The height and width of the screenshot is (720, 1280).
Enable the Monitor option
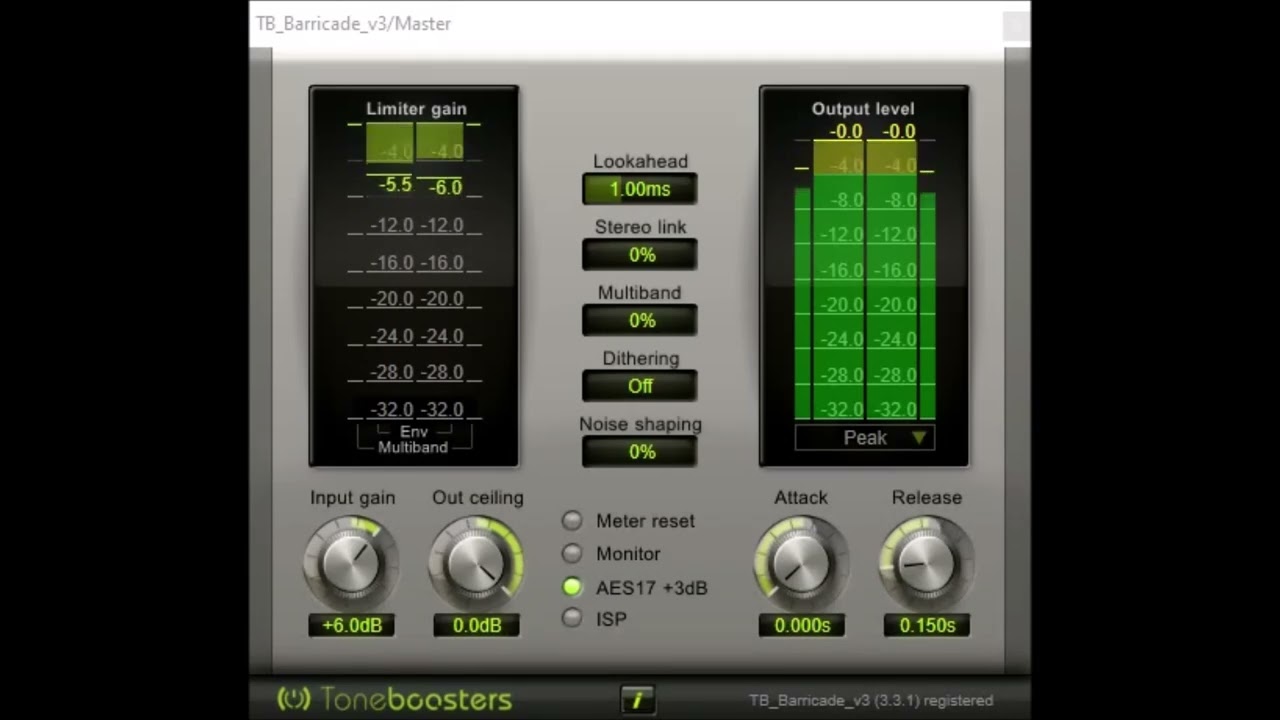click(572, 554)
